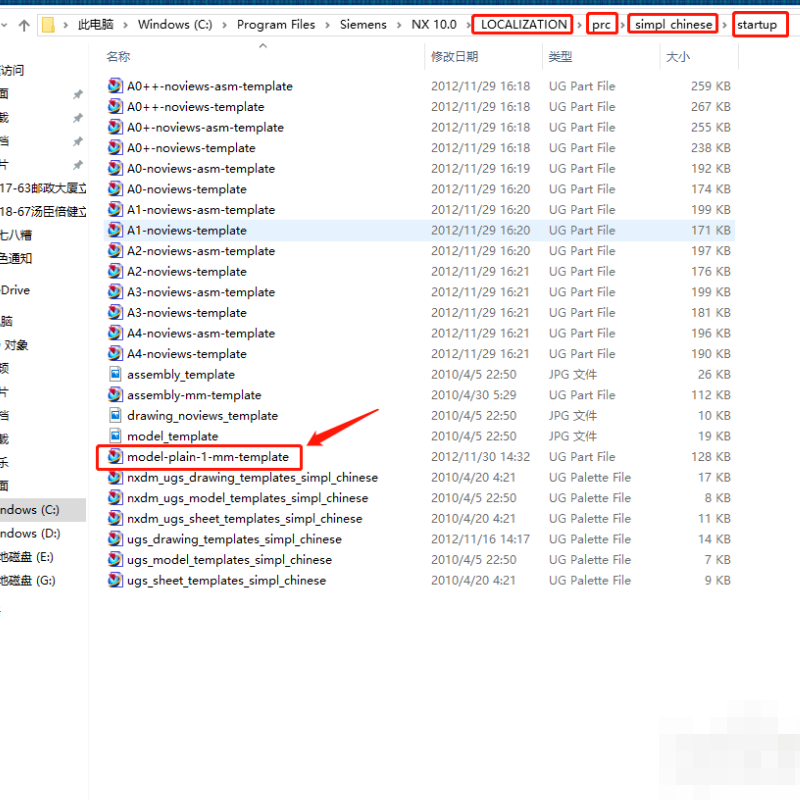Open root chevron beside address bar folder icon

(65, 25)
